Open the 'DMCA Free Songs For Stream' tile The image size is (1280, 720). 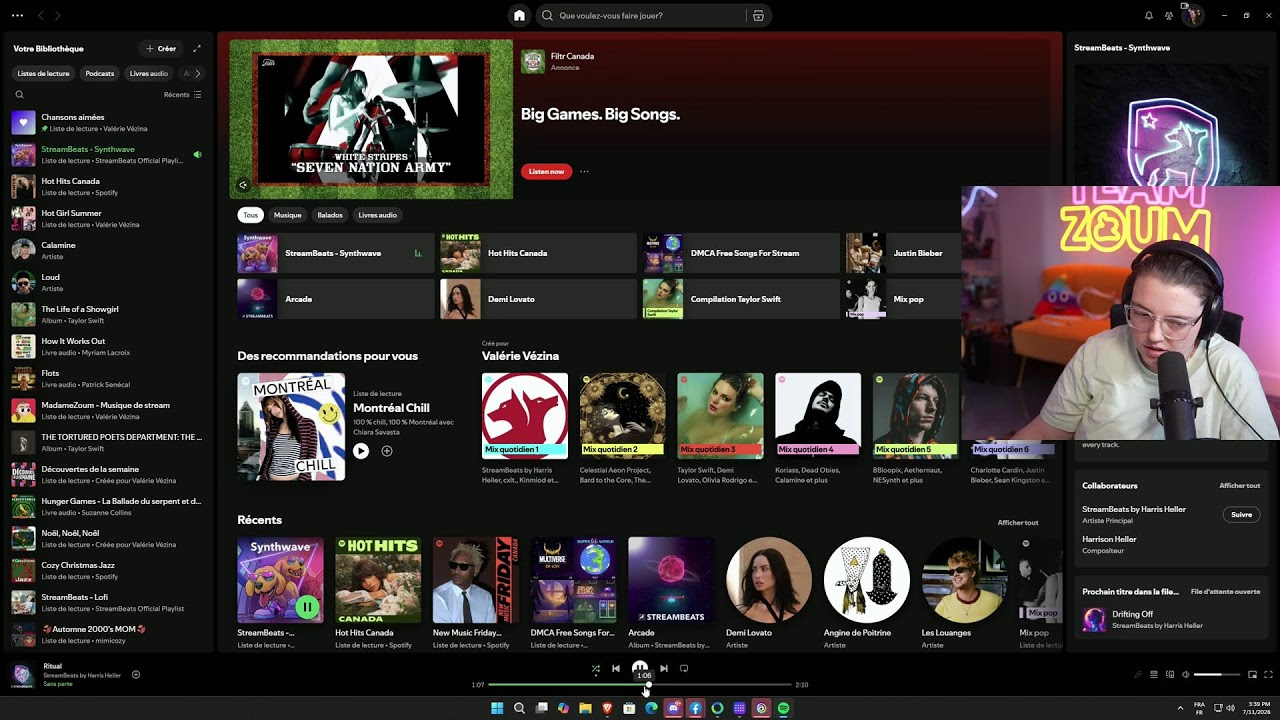pyautogui.click(x=741, y=253)
